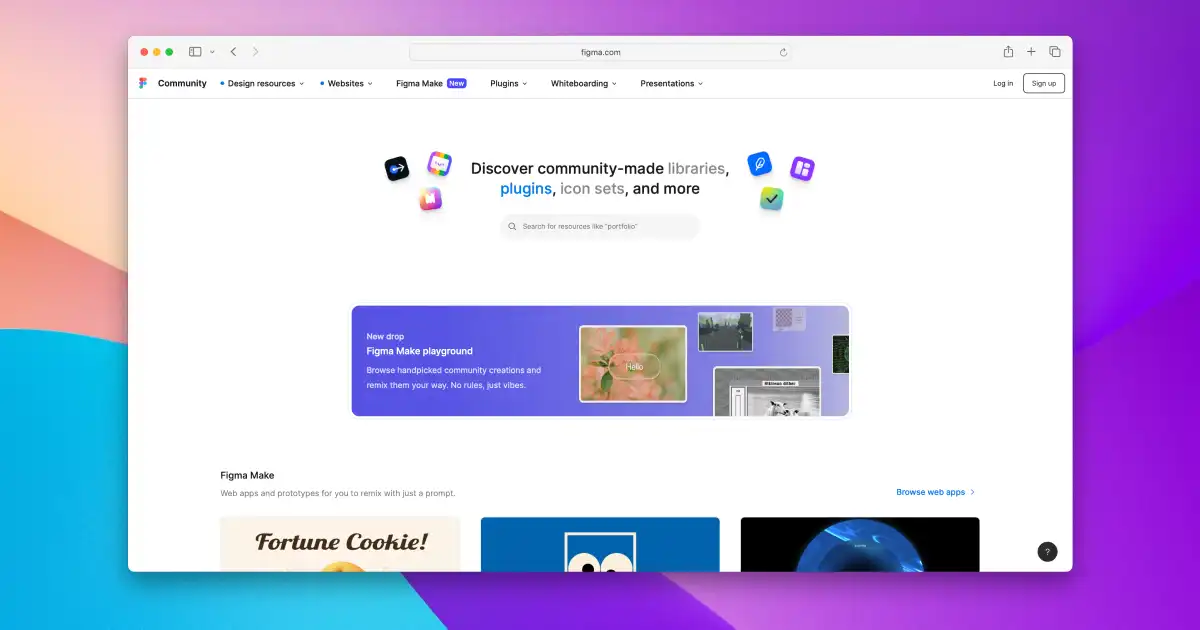Click the word libraries in the heading
This screenshot has width=1200, height=630.
697,168
